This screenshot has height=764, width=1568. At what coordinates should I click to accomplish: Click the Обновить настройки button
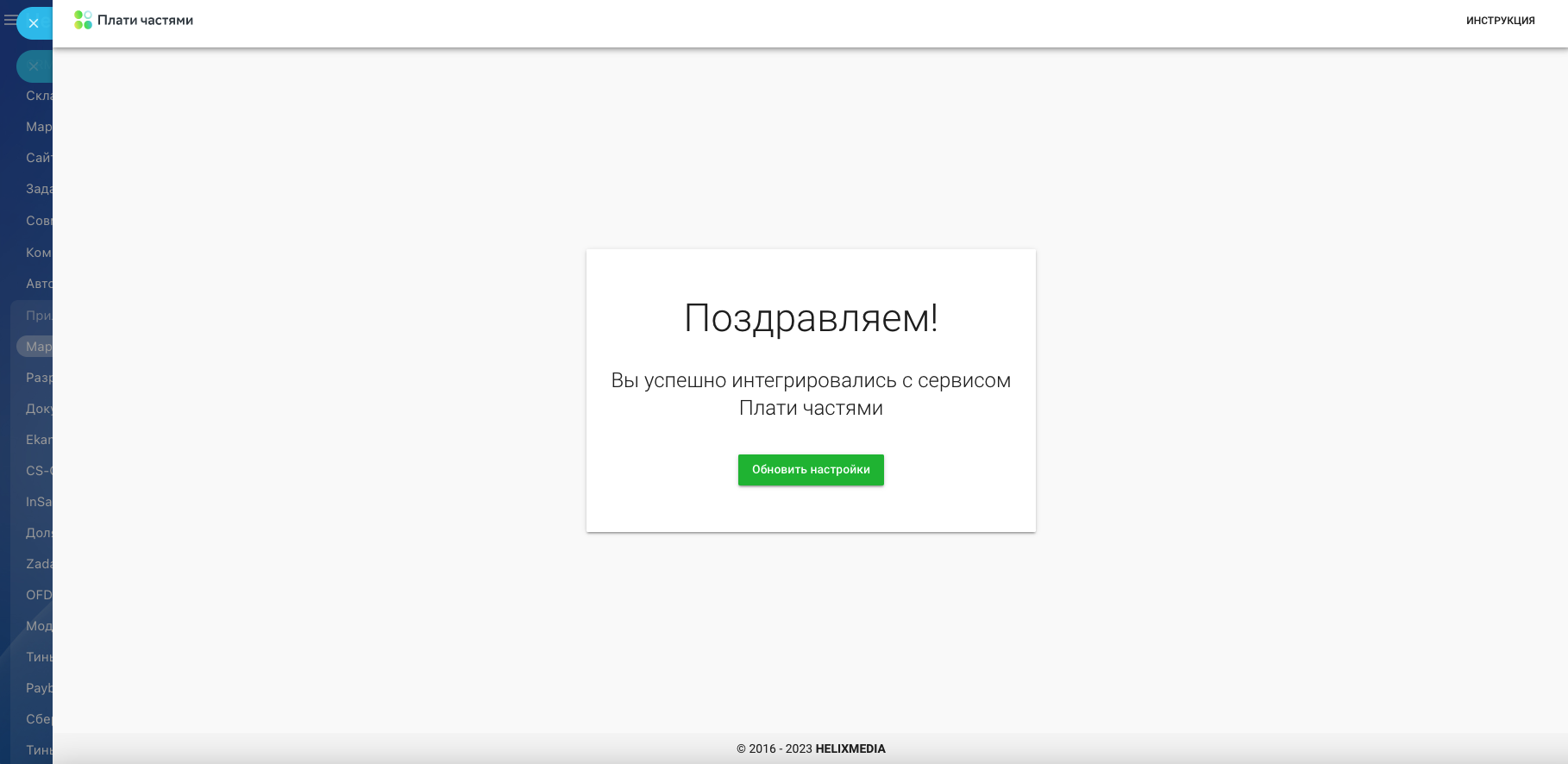[x=811, y=470]
